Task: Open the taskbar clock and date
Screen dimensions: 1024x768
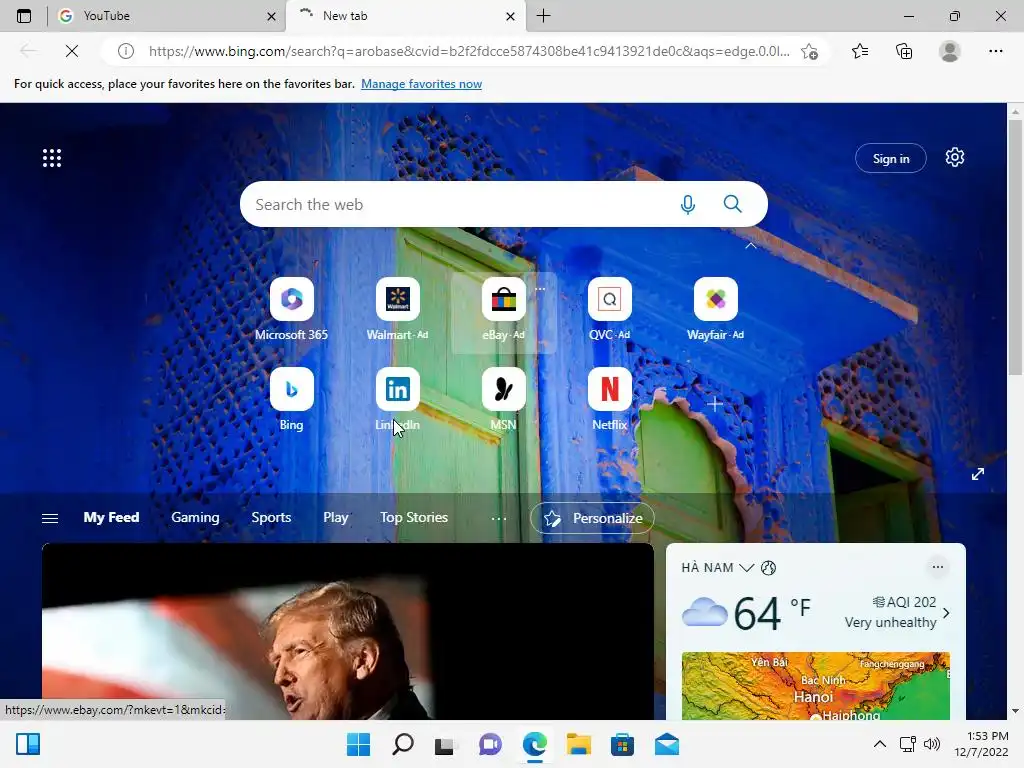Action: coord(981,744)
